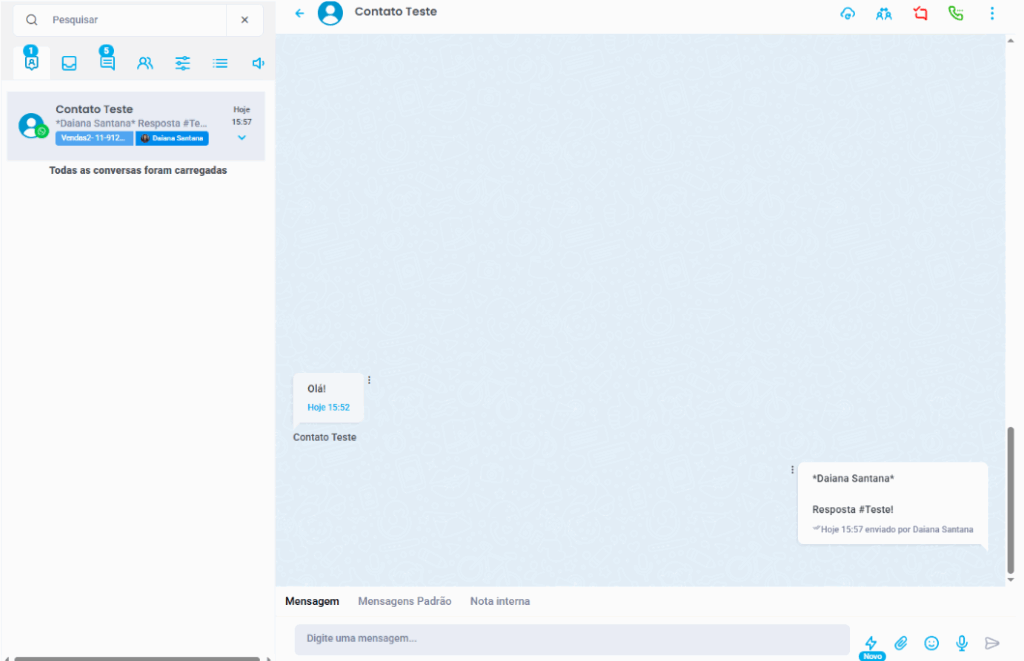
Task: Open the emoji picker
Action: pyautogui.click(x=931, y=643)
